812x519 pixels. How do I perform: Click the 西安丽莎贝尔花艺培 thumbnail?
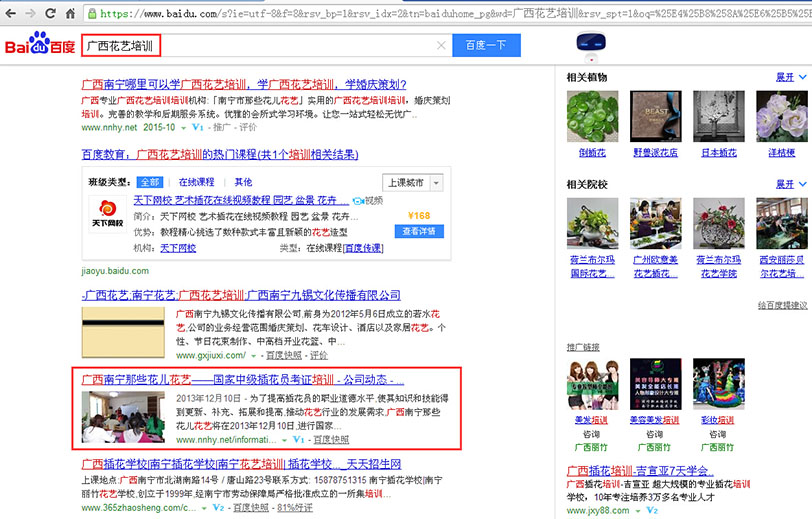[x=781, y=223]
